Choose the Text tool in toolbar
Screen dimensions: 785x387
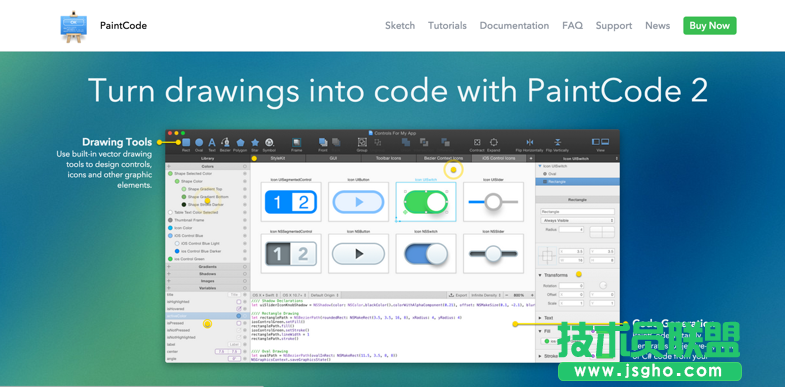[x=212, y=142]
